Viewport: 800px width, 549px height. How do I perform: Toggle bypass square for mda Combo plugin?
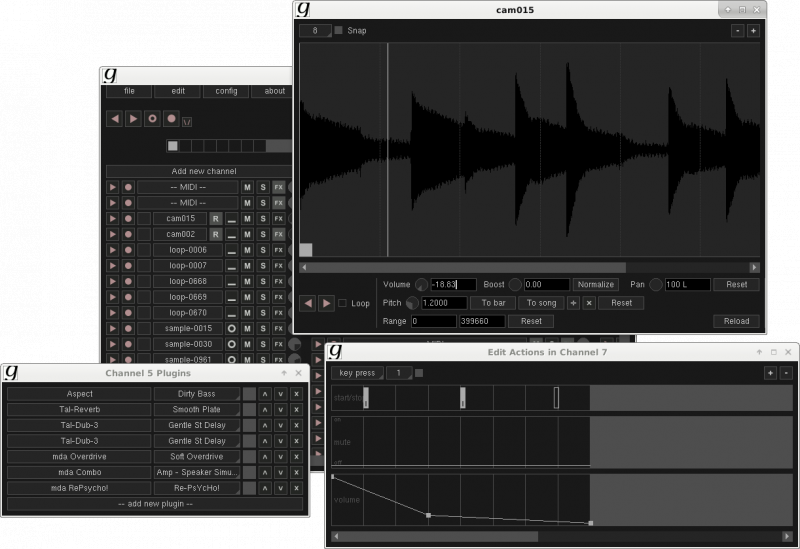249,472
